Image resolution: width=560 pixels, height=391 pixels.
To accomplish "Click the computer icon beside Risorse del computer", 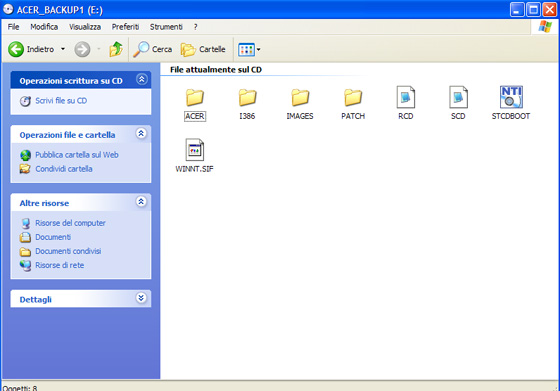I will click(x=25, y=224).
